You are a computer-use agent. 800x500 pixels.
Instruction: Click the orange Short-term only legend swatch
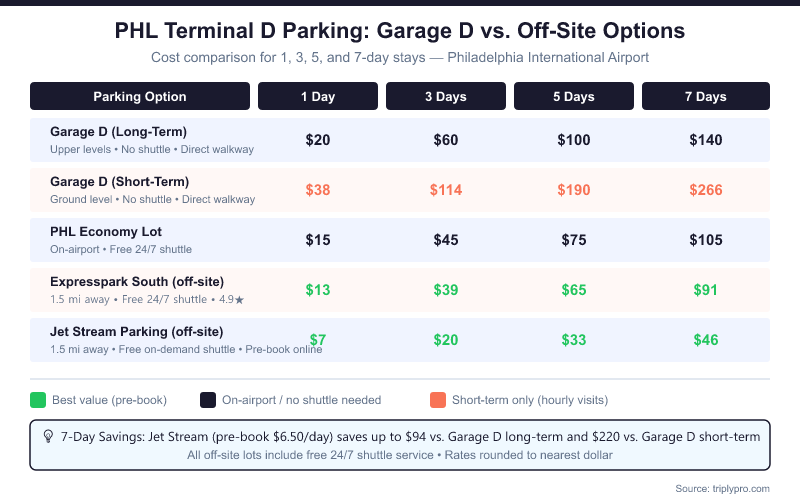[x=437, y=400]
